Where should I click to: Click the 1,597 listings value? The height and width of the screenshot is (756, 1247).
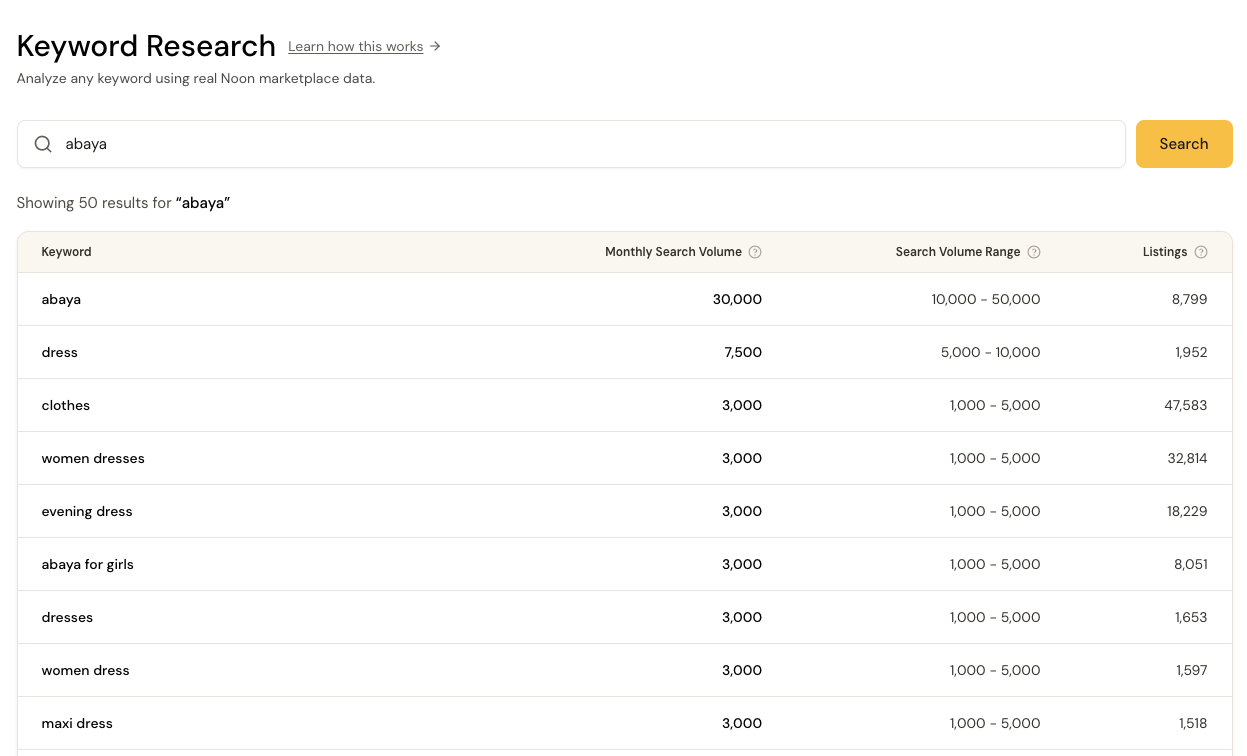pyautogui.click(x=1192, y=670)
